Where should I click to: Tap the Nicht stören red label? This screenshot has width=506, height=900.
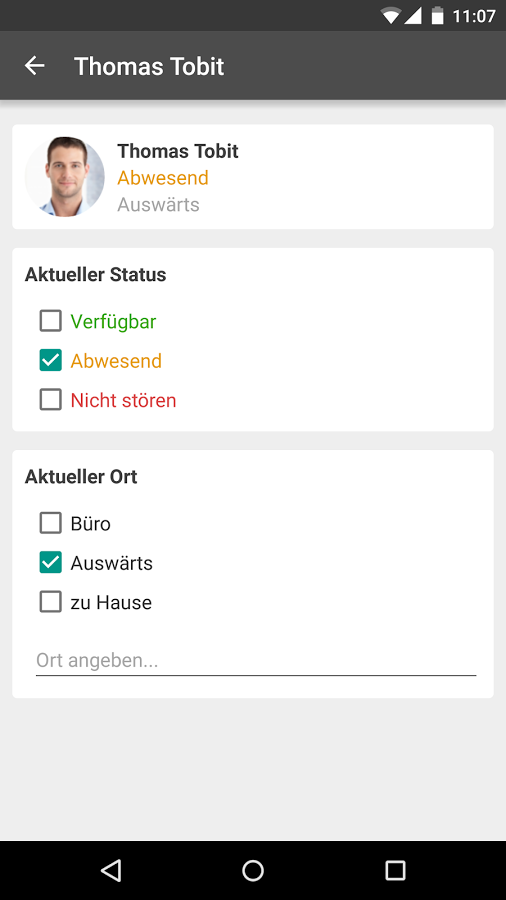click(123, 400)
